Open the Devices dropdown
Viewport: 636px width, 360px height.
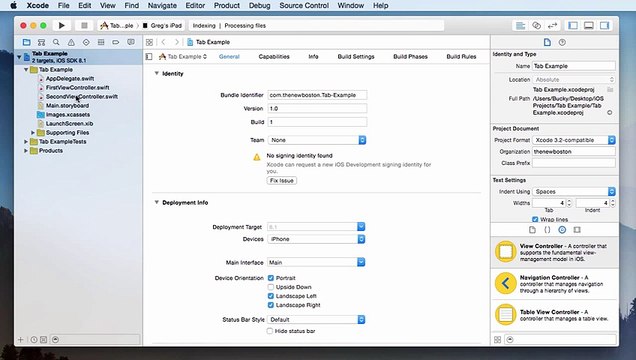click(x=316, y=239)
